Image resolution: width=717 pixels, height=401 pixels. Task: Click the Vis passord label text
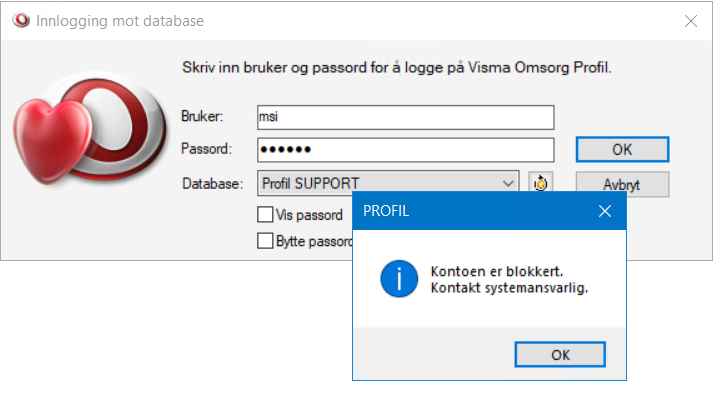point(309,214)
